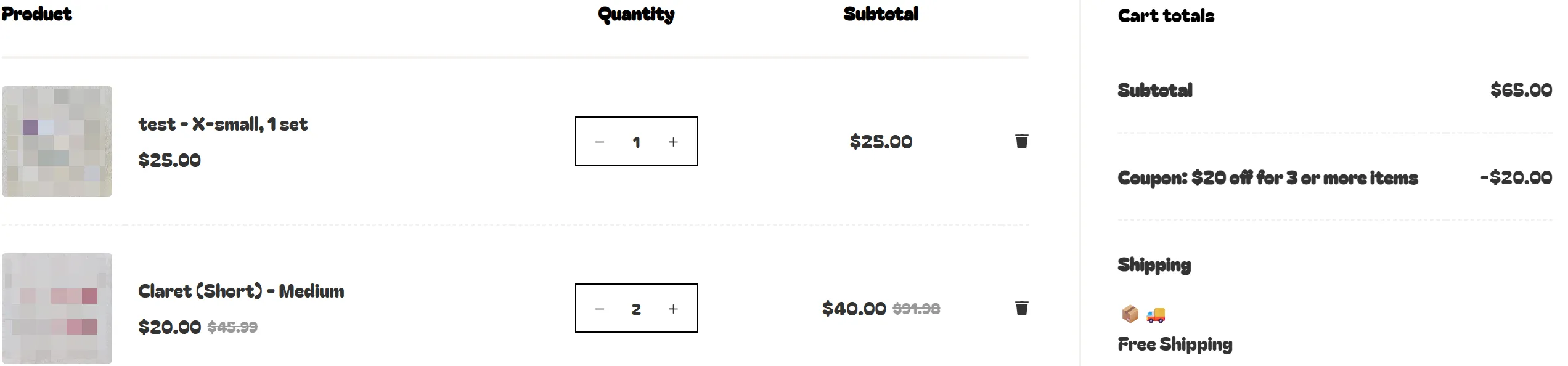Click the -$20.00 coupon discount amount
Screen dimensions: 1568x366
[1516, 178]
